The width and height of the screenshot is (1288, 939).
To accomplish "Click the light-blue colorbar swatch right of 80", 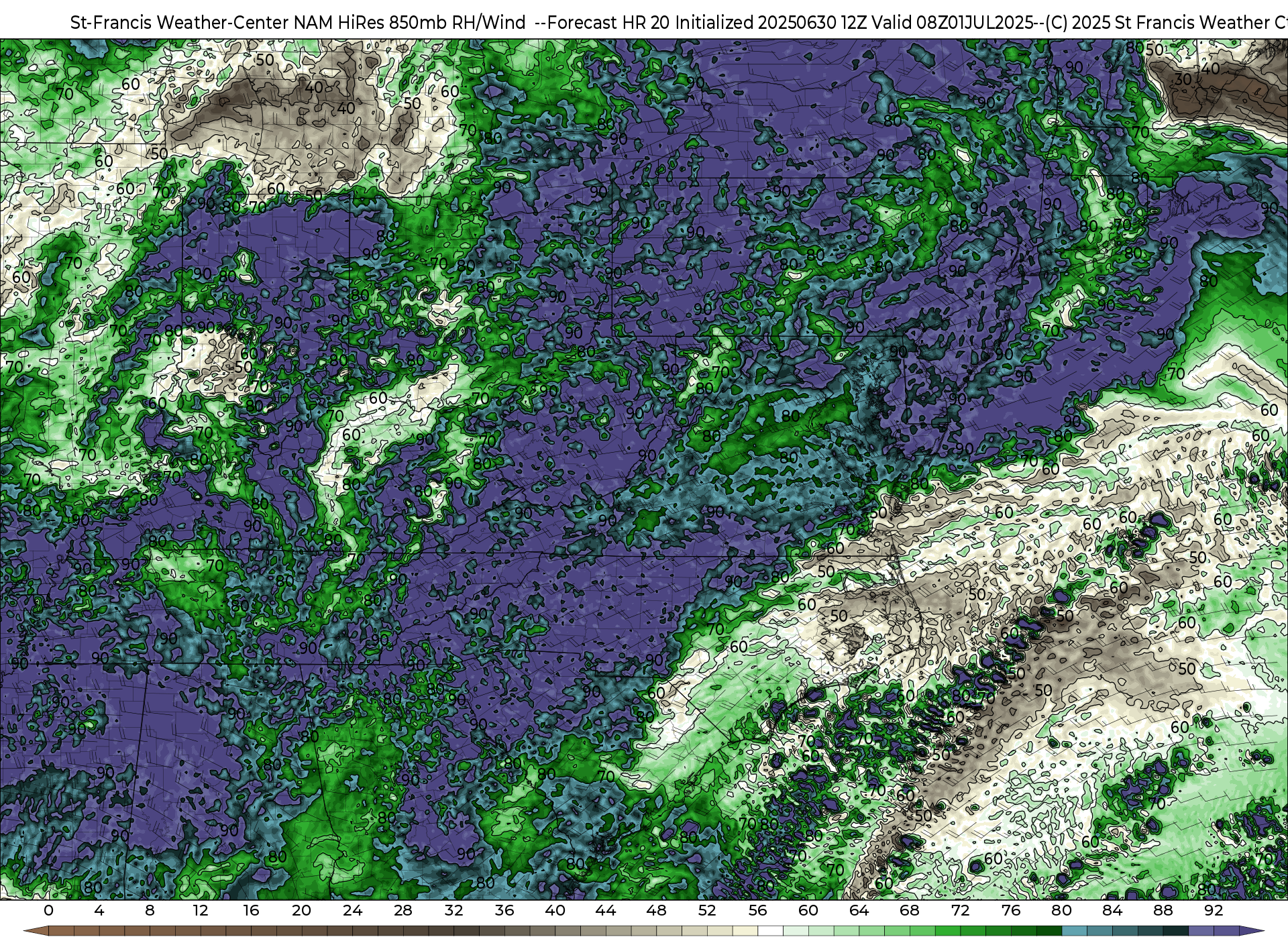I will (x=1074, y=931).
